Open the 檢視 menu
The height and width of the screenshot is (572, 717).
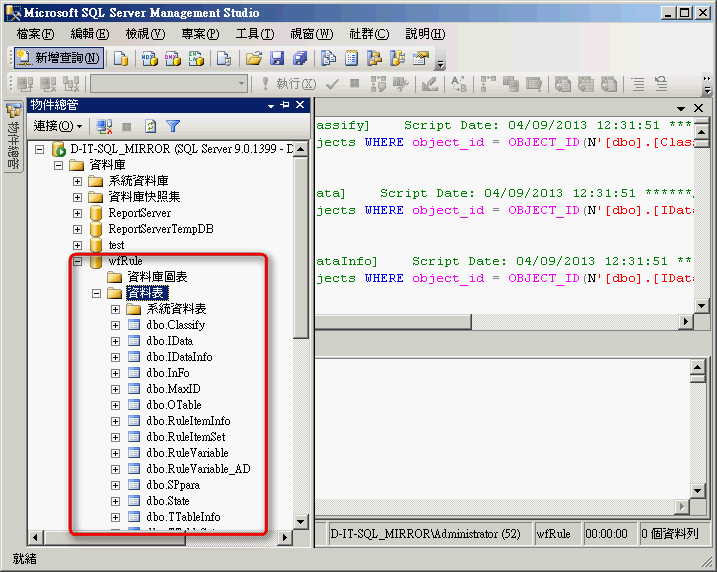click(145, 34)
